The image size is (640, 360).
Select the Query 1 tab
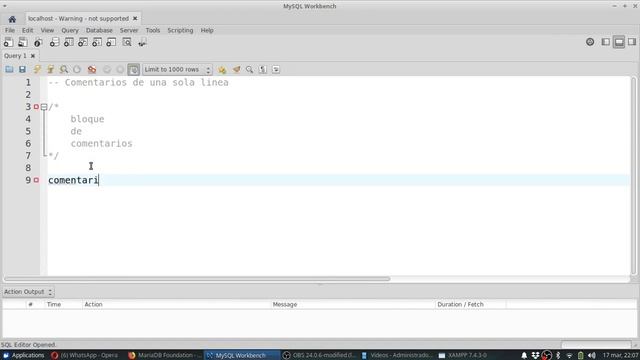click(15, 56)
